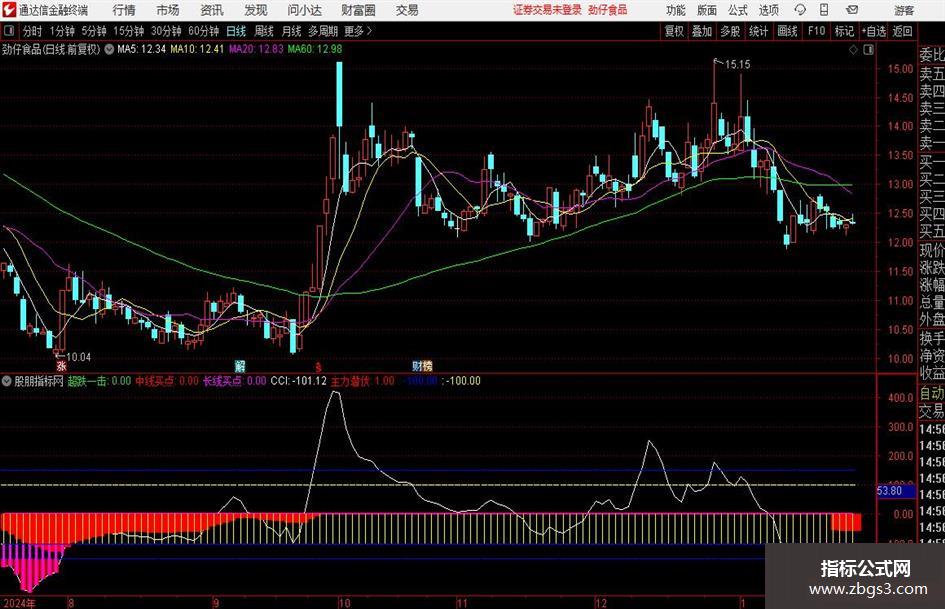The width and height of the screenshot is (945, 609).
Task: Add stock via +自选 button
Action: (874, 31)
